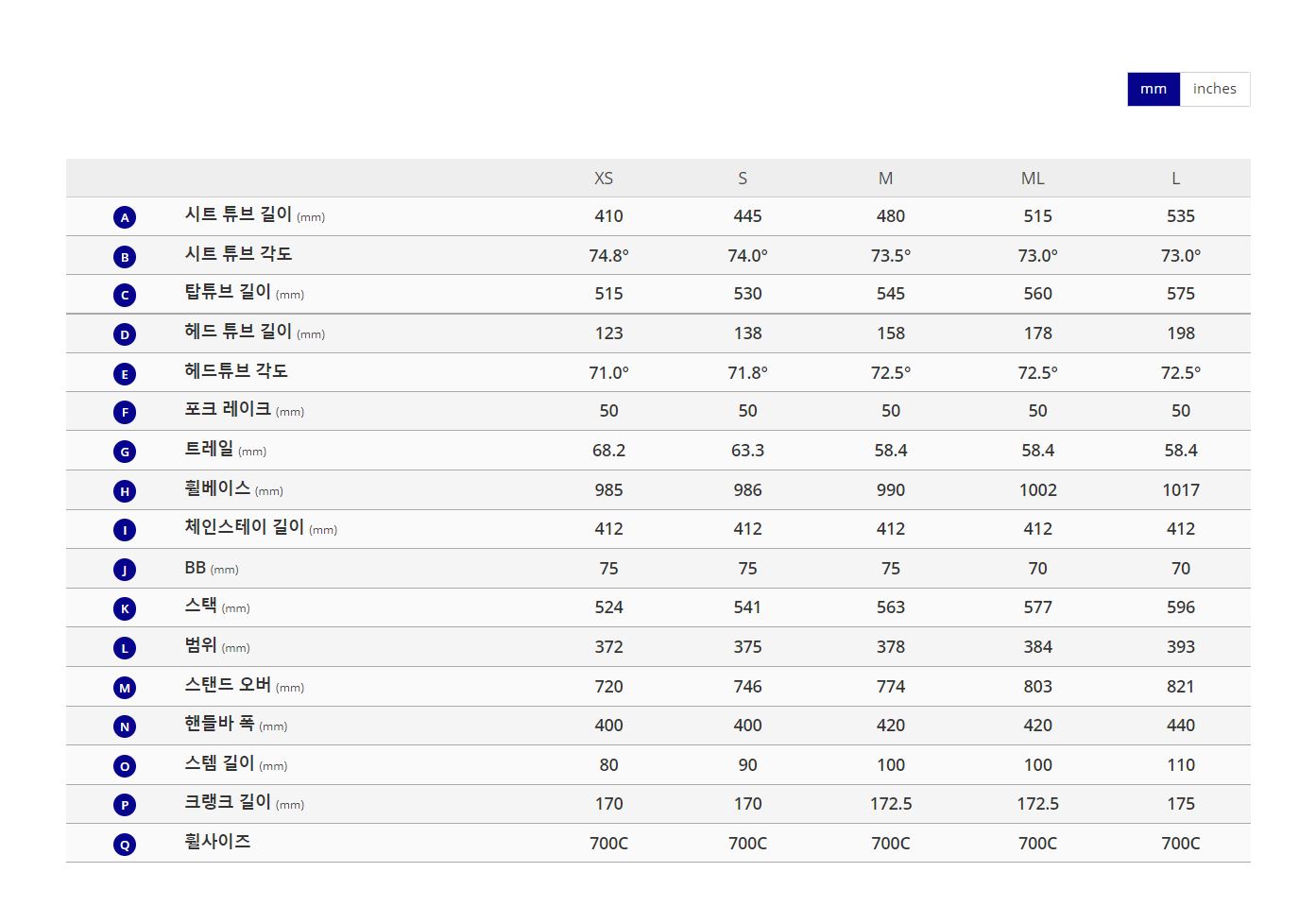Viewport: 1316px width, 906px height.
Task: Click the O marker for stem length
Action: [x=125, y=766]
